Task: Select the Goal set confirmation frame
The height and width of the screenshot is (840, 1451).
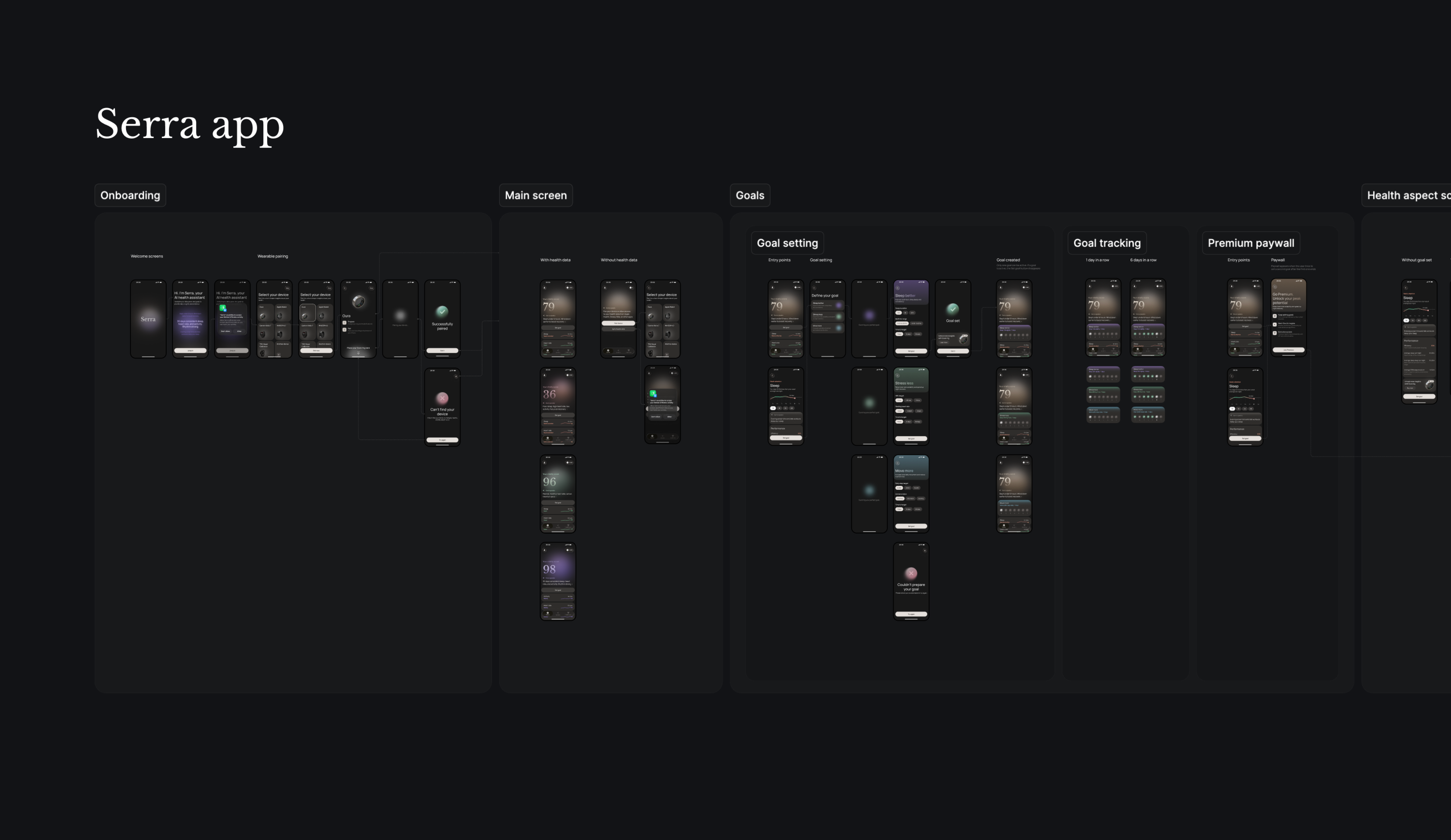Action: (x=953, y=319)
